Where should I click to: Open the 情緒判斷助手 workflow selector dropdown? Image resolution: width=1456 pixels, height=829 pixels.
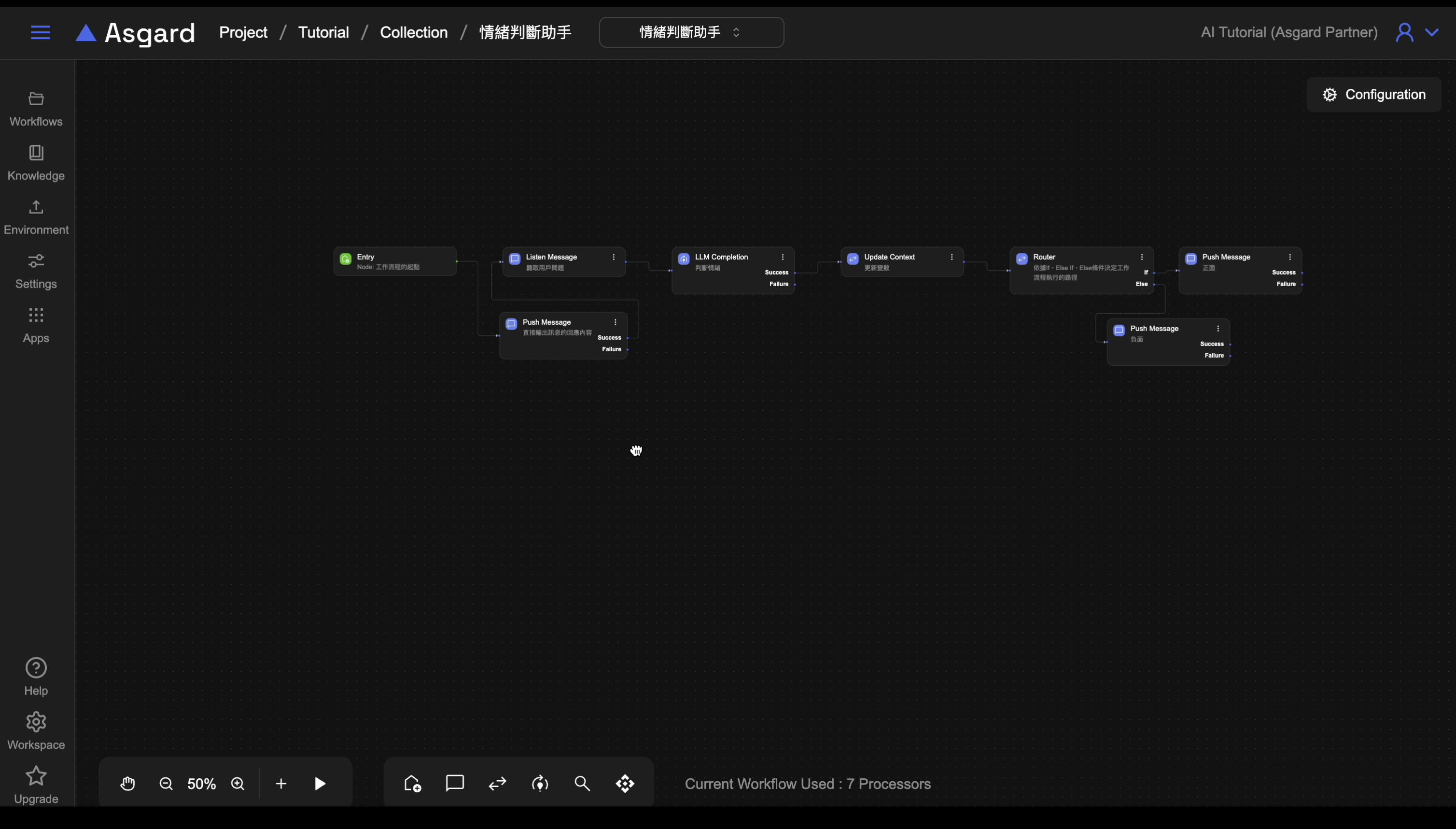click(691, 32)
